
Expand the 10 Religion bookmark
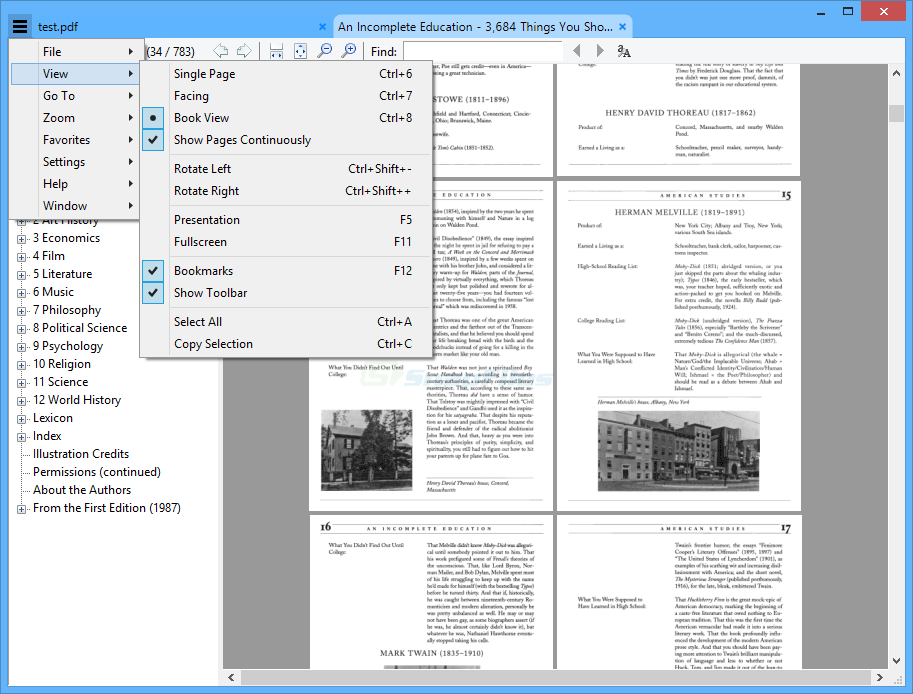click(21, 365)
